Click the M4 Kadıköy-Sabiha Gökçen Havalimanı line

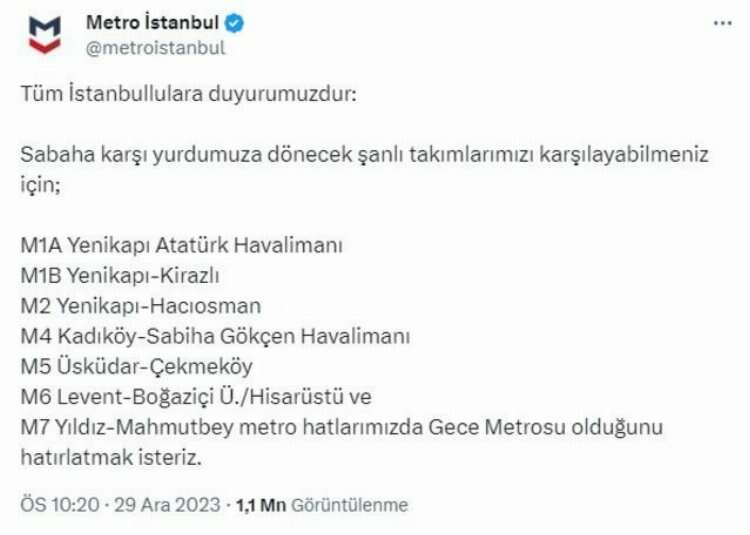(215, 335)
